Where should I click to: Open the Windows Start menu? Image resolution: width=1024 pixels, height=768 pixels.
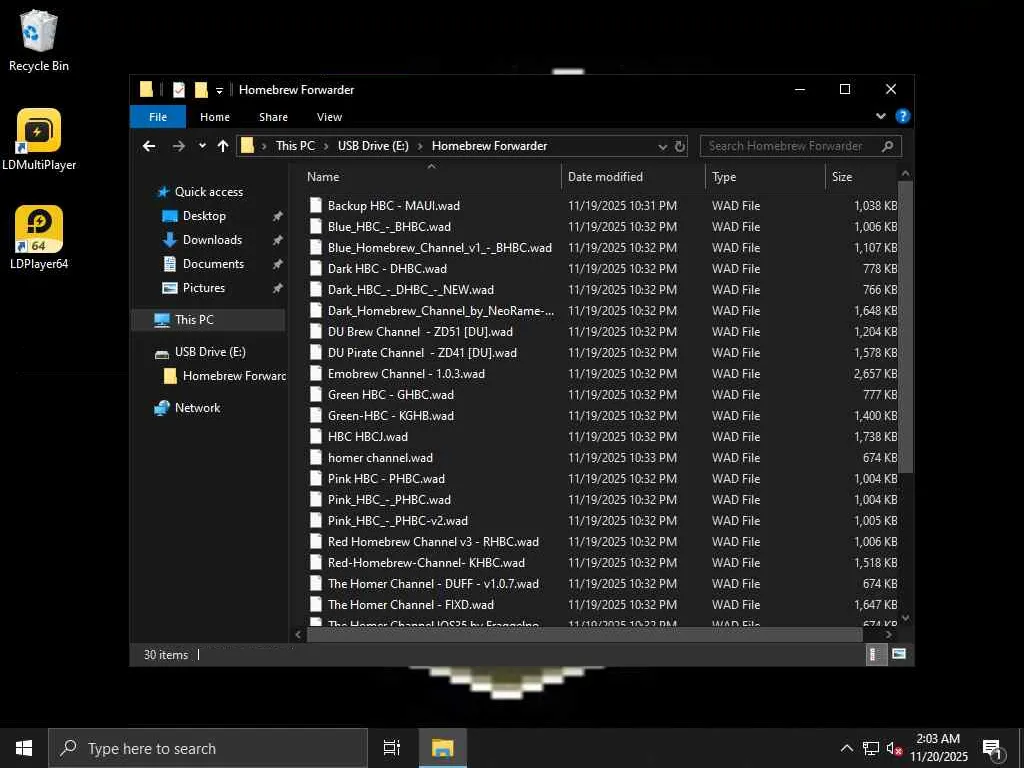click(x=24, y=748)
